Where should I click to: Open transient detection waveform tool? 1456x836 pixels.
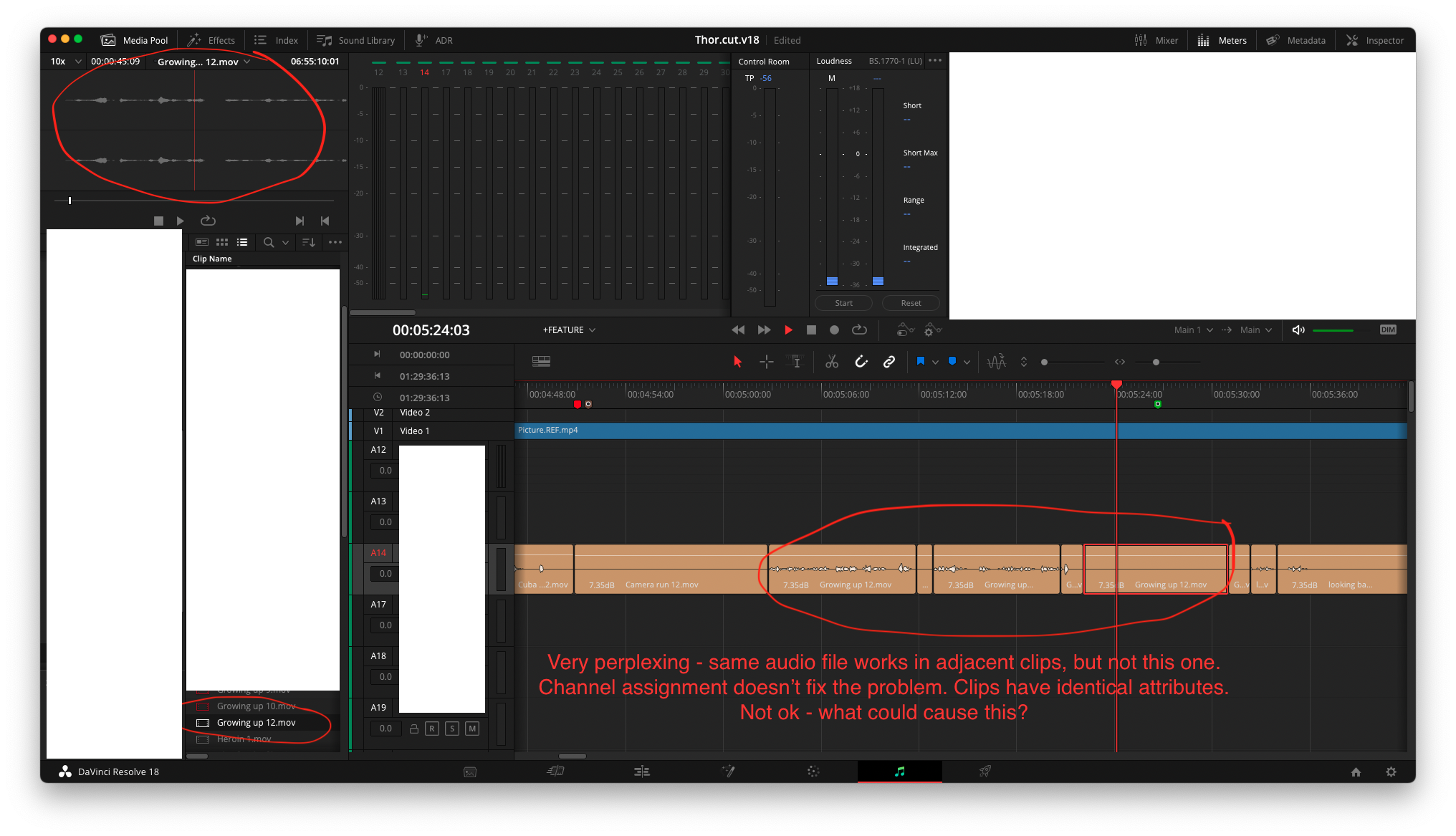tap(996, 362)
